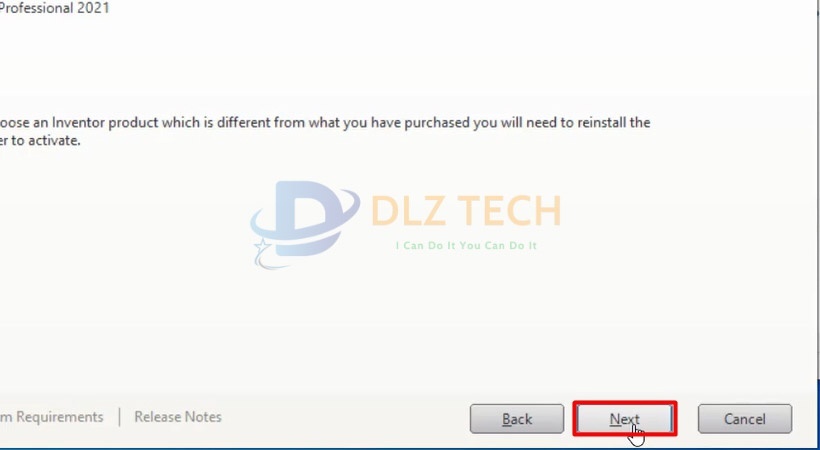
Task: Click the DLZ TECH watermark D logo
Action: (x=305, y=220)
